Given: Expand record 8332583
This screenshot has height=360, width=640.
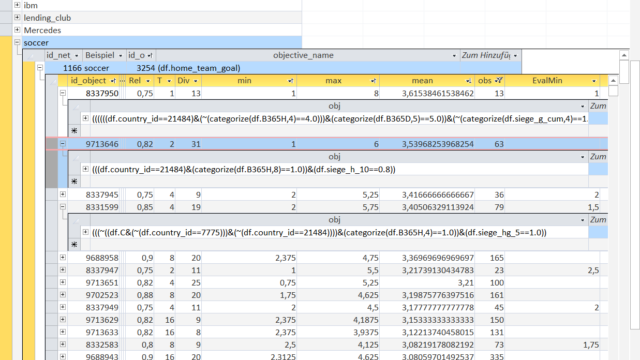Looking at the screenshot, I should pos(63,344).
